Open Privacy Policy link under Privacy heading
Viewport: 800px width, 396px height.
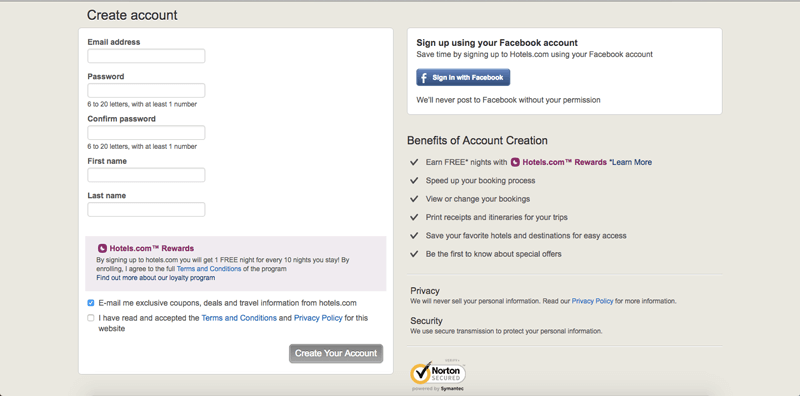tap(592, 301)
